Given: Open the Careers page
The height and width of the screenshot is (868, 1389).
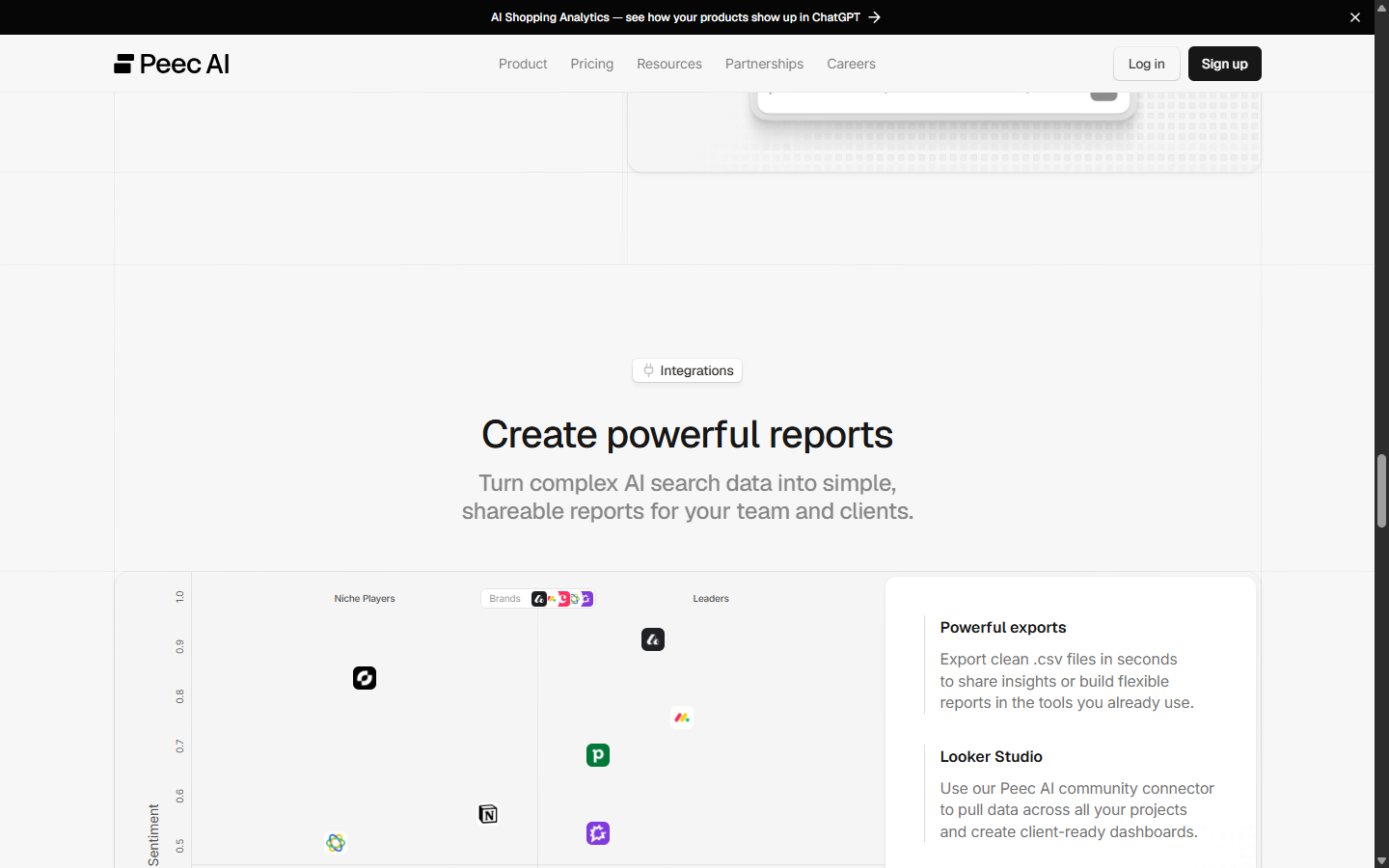Looking at the screenshot, I should click(851, 64).
